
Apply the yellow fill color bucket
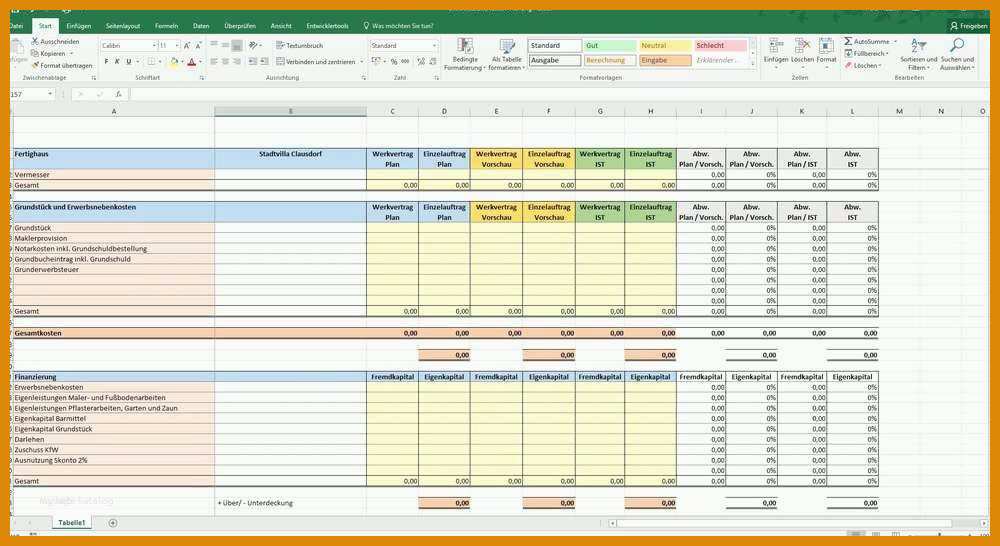coord(174,62)
